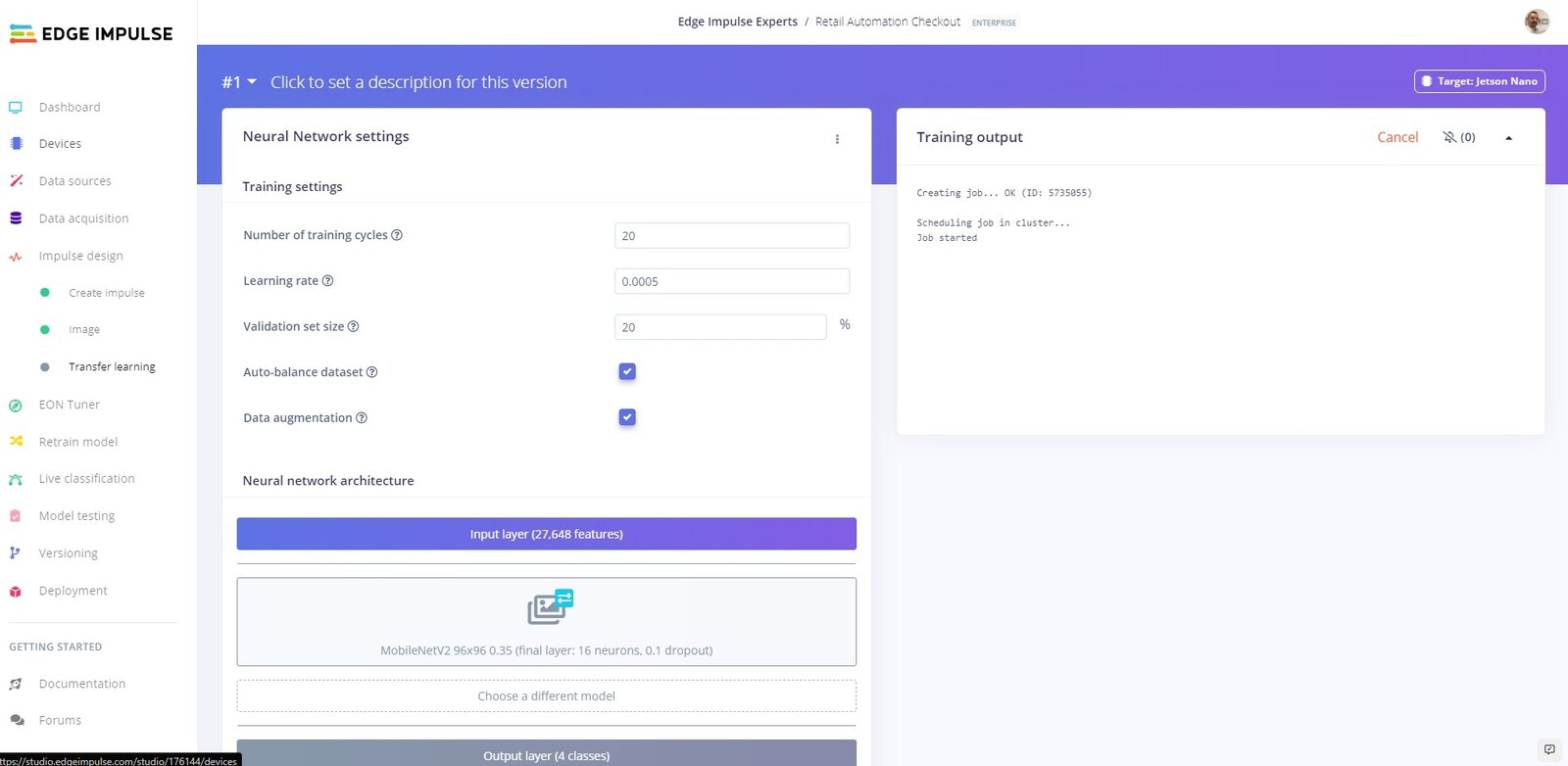Open Data sources section

(x=74, y=181)
